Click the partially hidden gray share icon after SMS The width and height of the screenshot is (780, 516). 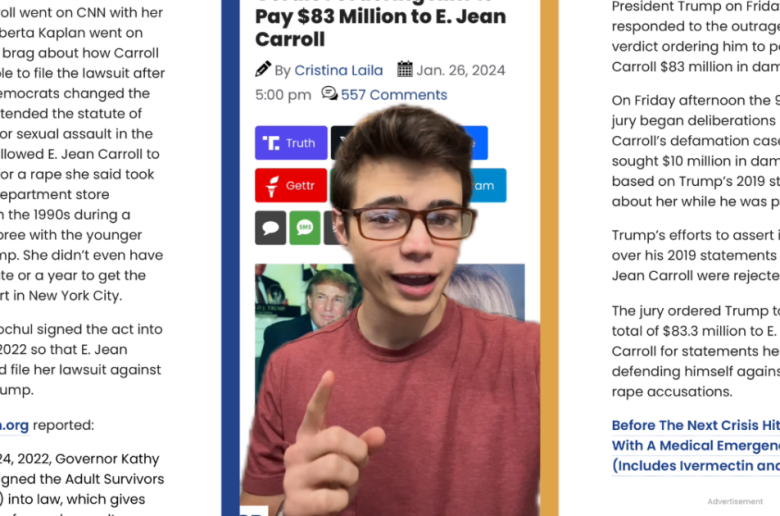point(330,228)
